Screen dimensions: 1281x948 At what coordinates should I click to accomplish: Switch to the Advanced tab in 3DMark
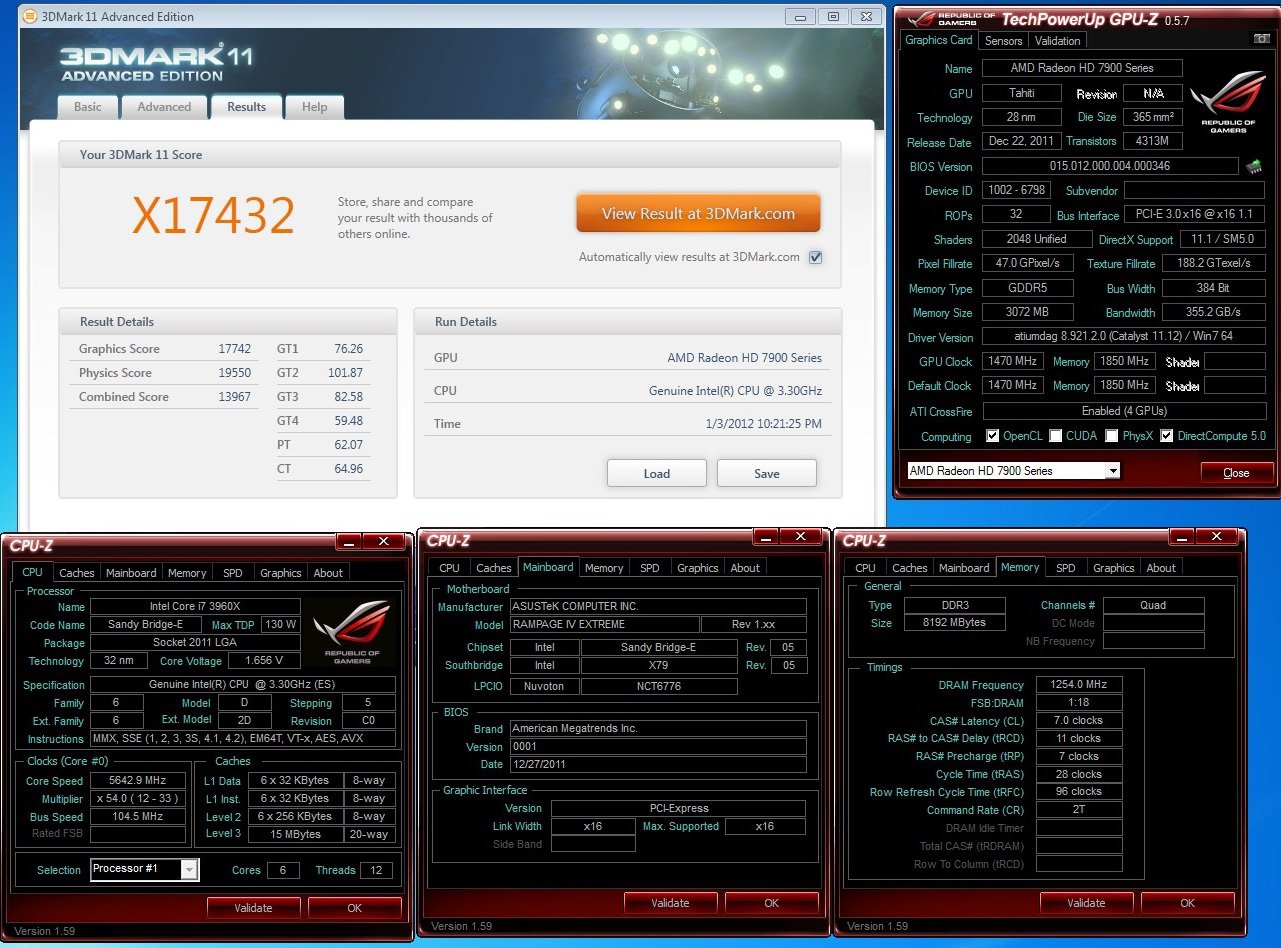click(164, 107)
